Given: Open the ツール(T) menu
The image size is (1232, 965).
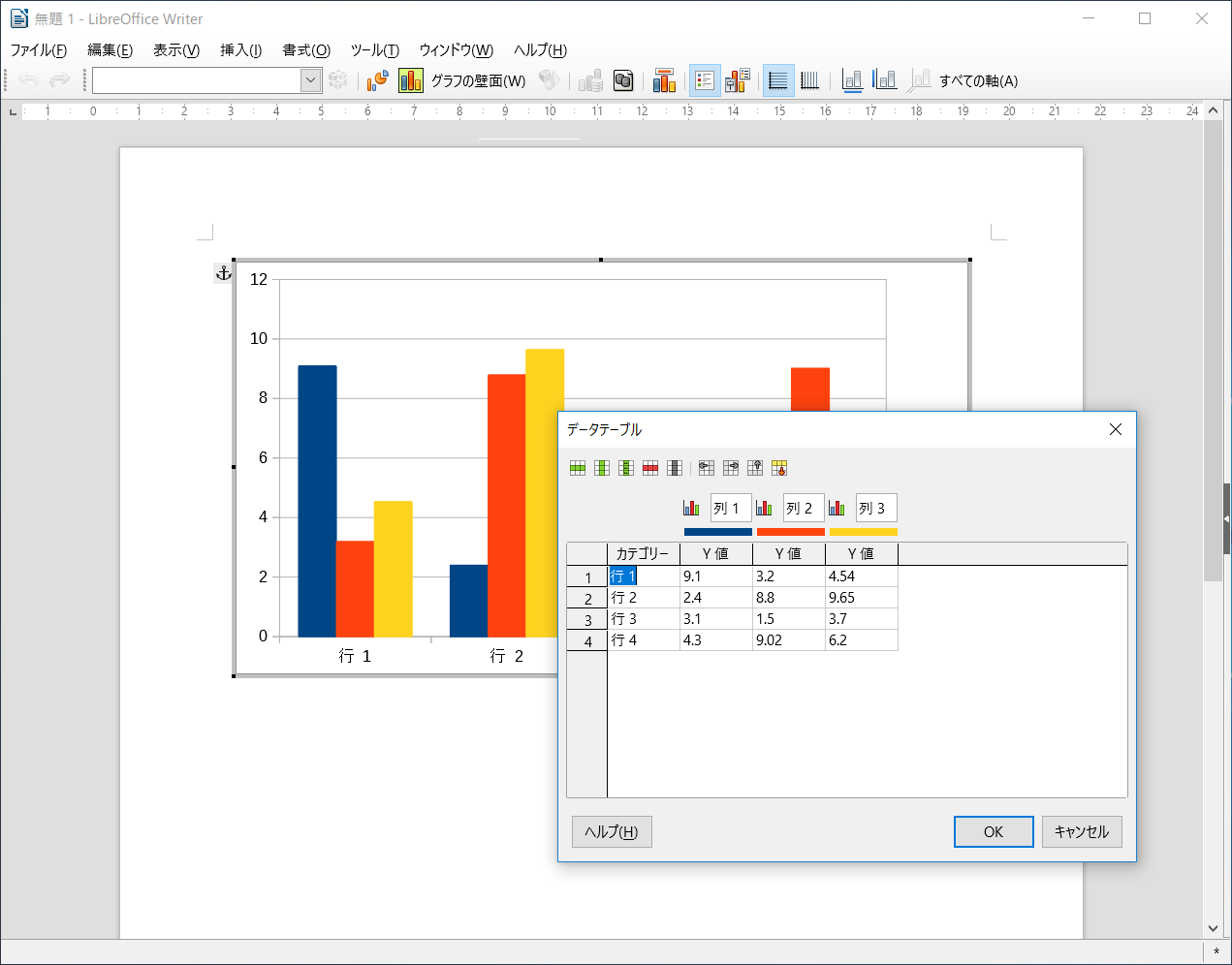Looking at the screenshot, I should [x=374, y=50].
